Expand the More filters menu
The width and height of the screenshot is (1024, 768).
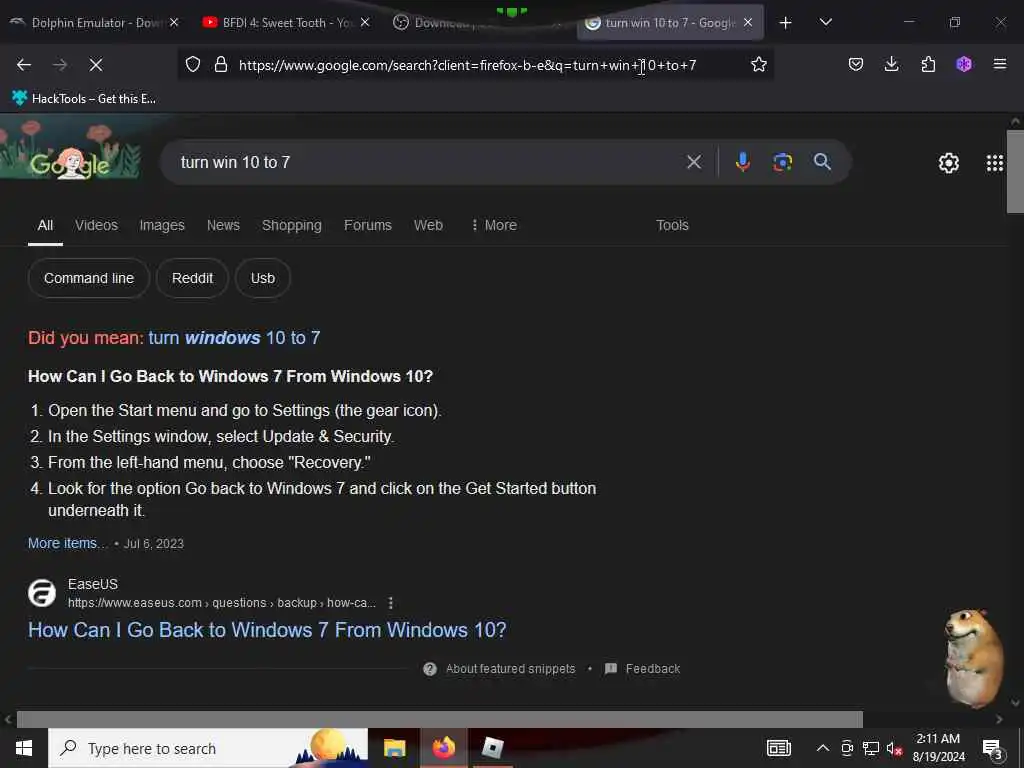(494, 225)
